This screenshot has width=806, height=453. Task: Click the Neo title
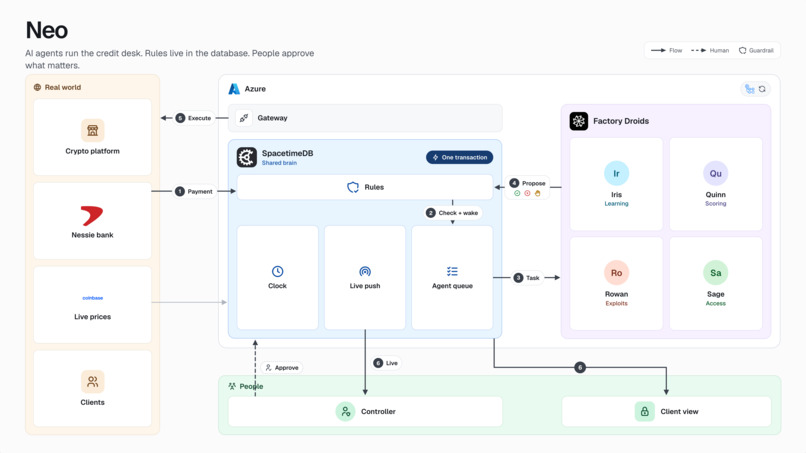[x=47, y=30]
